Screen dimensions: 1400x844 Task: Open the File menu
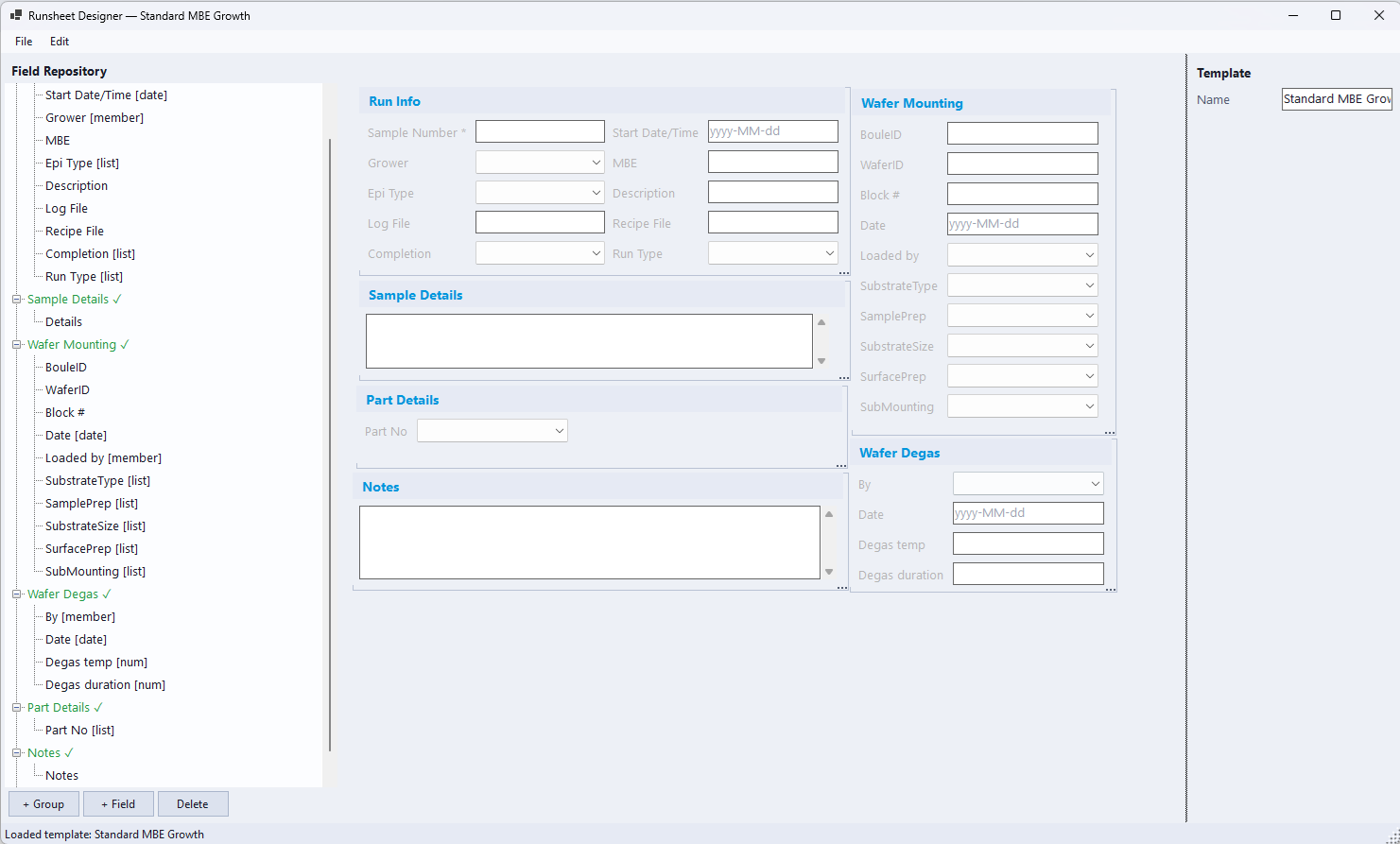[x=23, y=42]
